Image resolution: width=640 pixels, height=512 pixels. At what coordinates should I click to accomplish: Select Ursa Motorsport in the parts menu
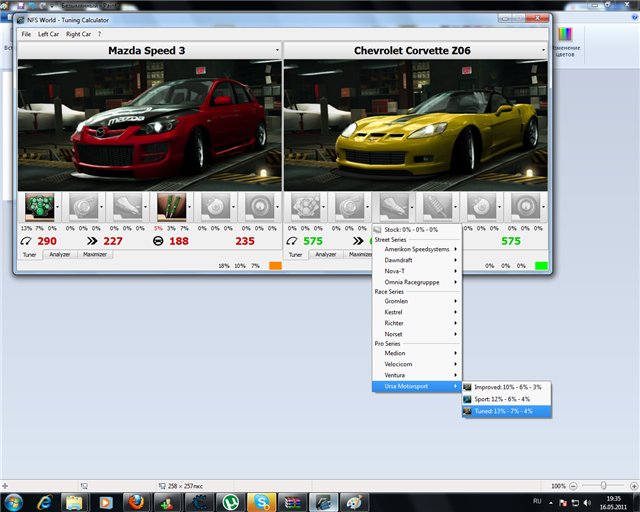point(417,386)
